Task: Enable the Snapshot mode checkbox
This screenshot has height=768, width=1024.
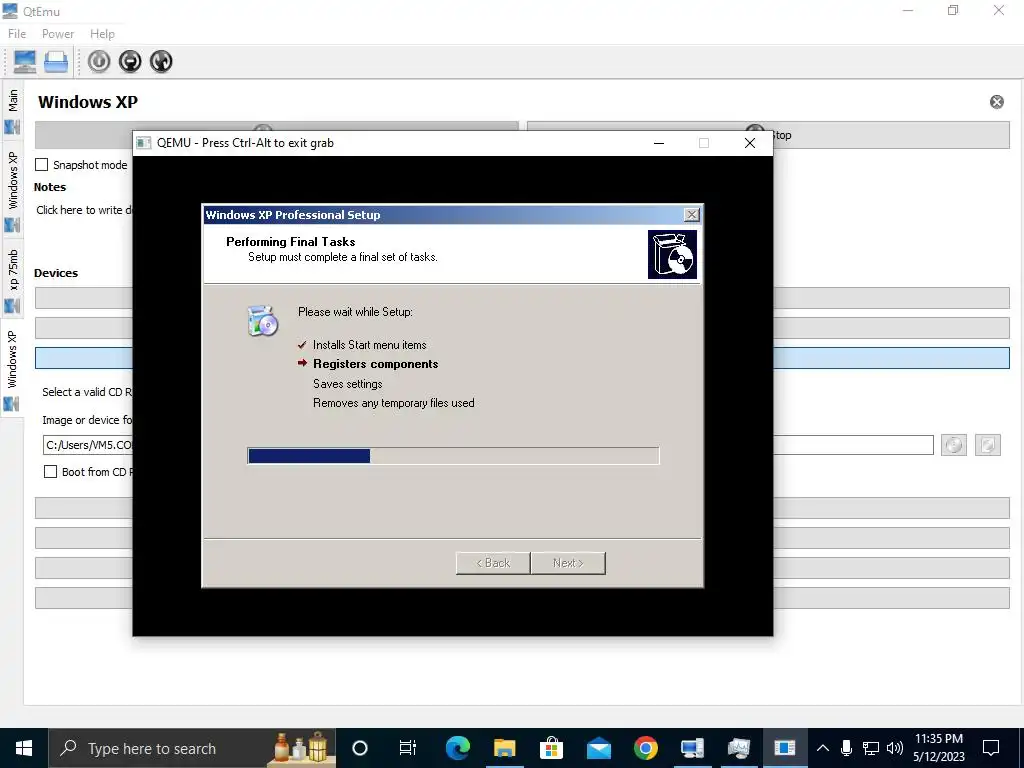Action: [x=42, y=165]
